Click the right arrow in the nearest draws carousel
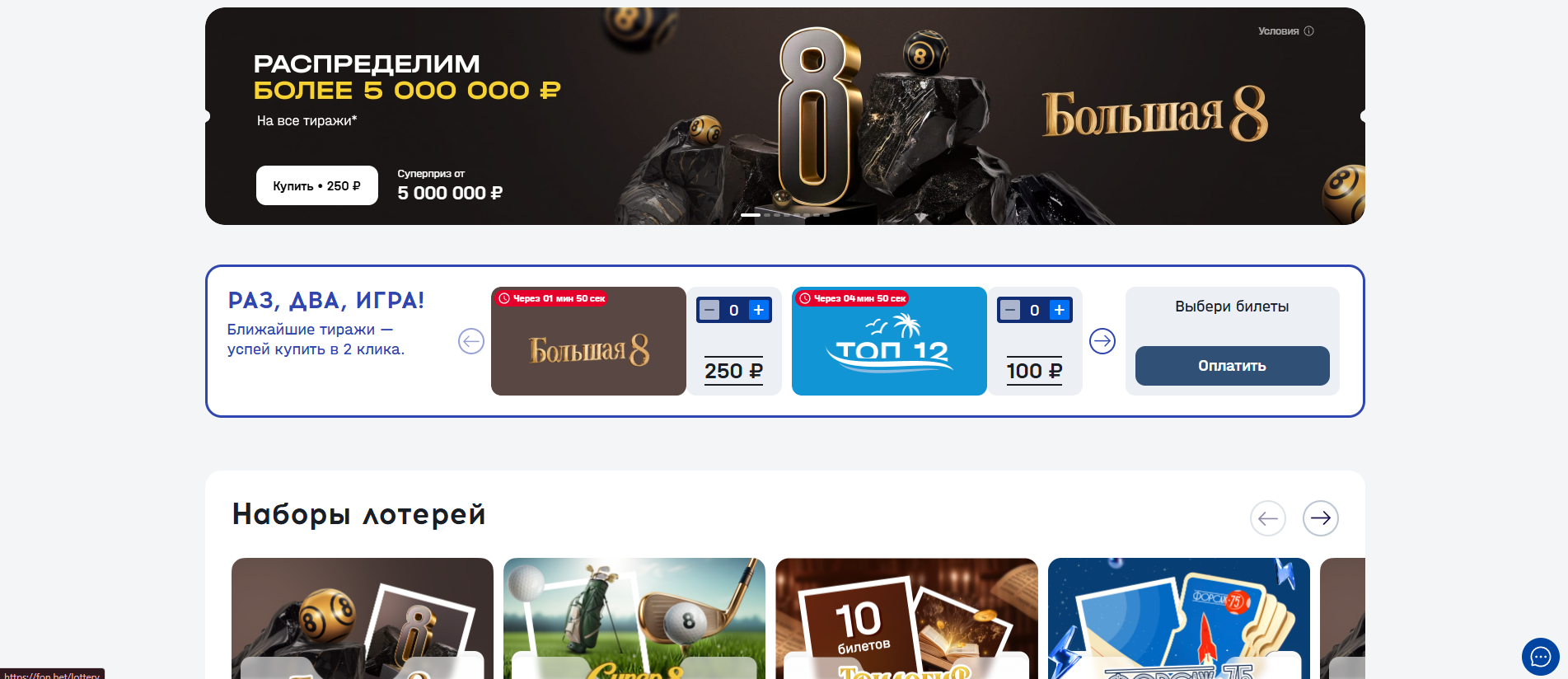The image size is (1568, 679). [x=1102, y=341]
